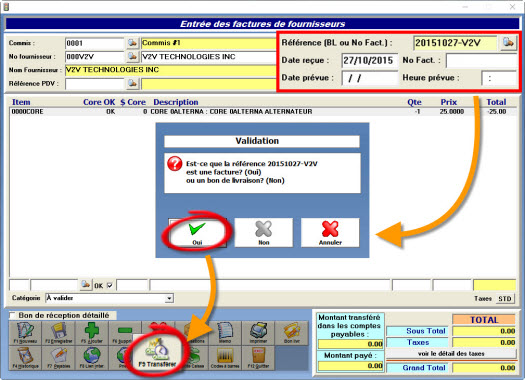The width and height of the screenshot is (525, 380).
Task: Click the F9 Transférer button
Action: (x=157, y=354)
